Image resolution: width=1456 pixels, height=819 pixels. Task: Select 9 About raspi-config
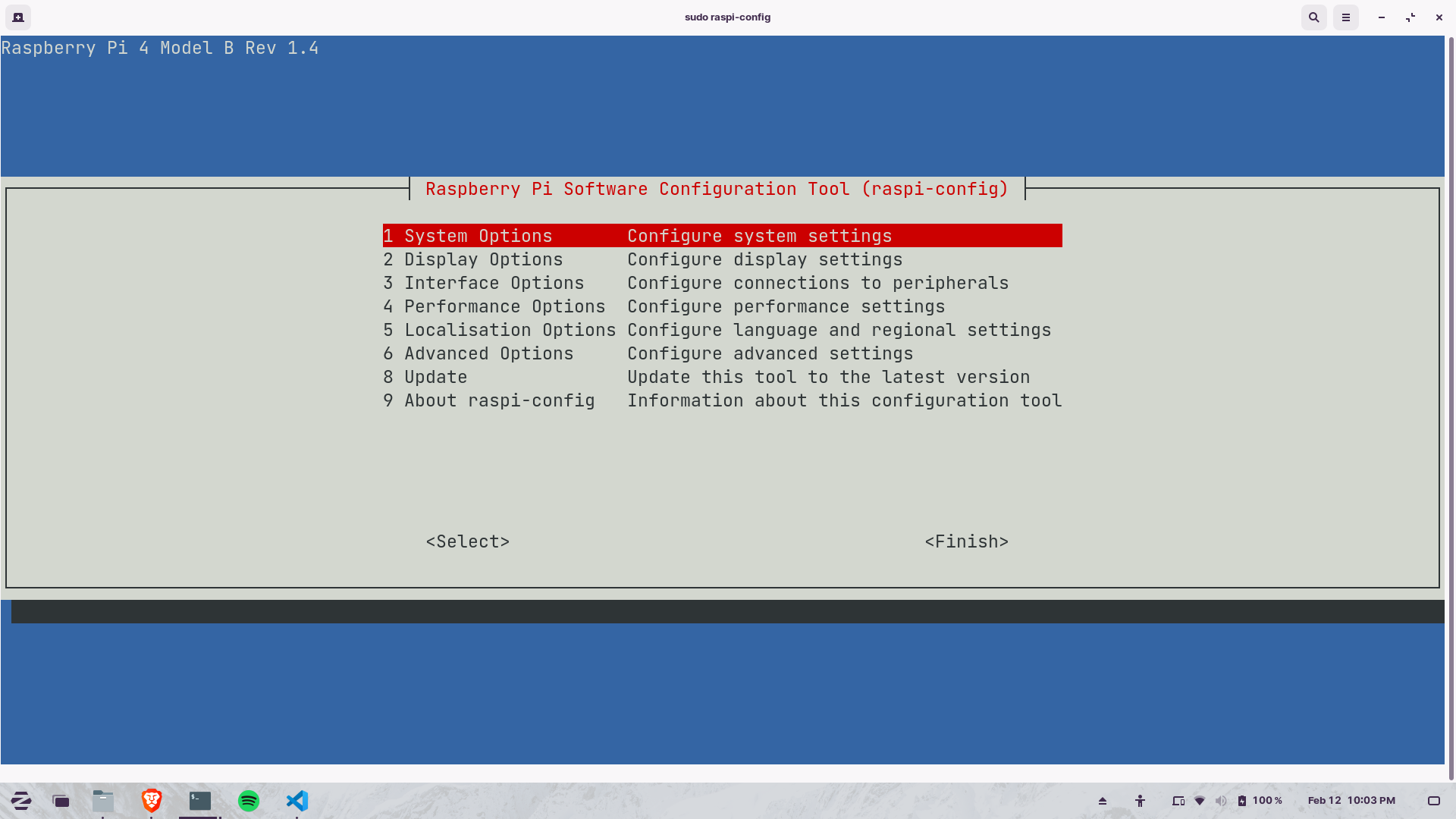point(722,400)
